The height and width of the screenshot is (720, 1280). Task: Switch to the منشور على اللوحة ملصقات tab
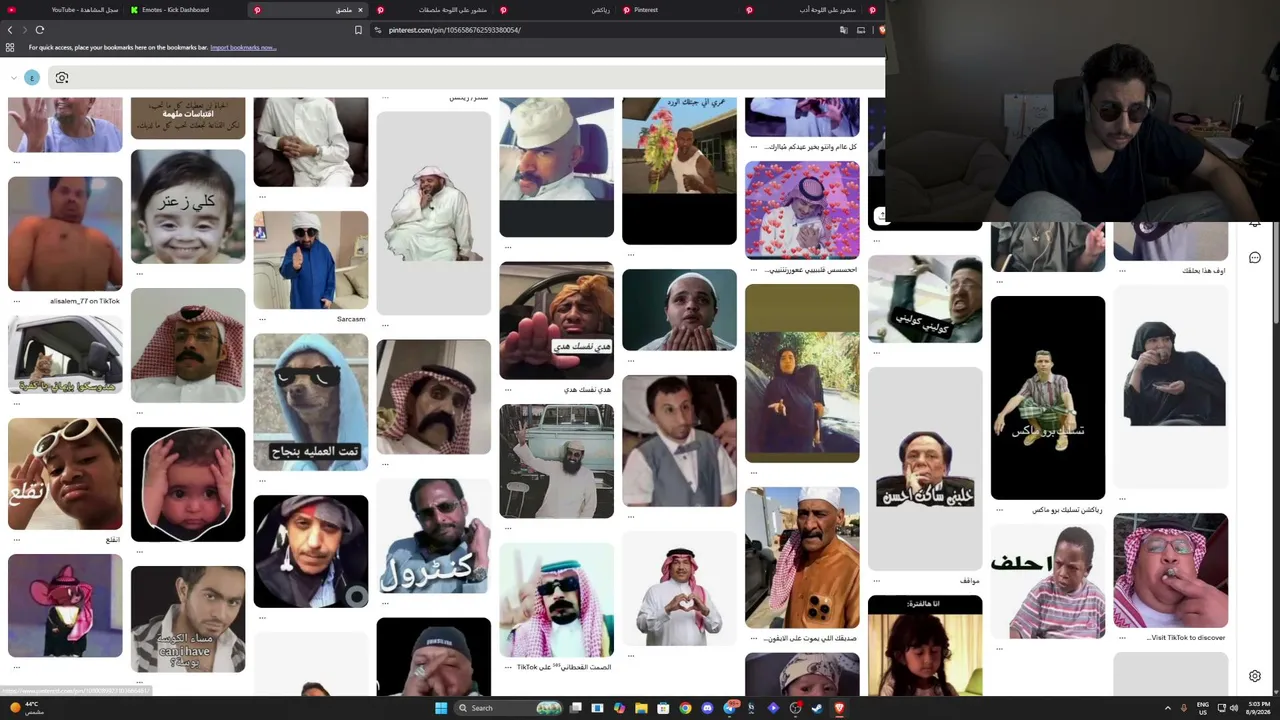(432, 10)
